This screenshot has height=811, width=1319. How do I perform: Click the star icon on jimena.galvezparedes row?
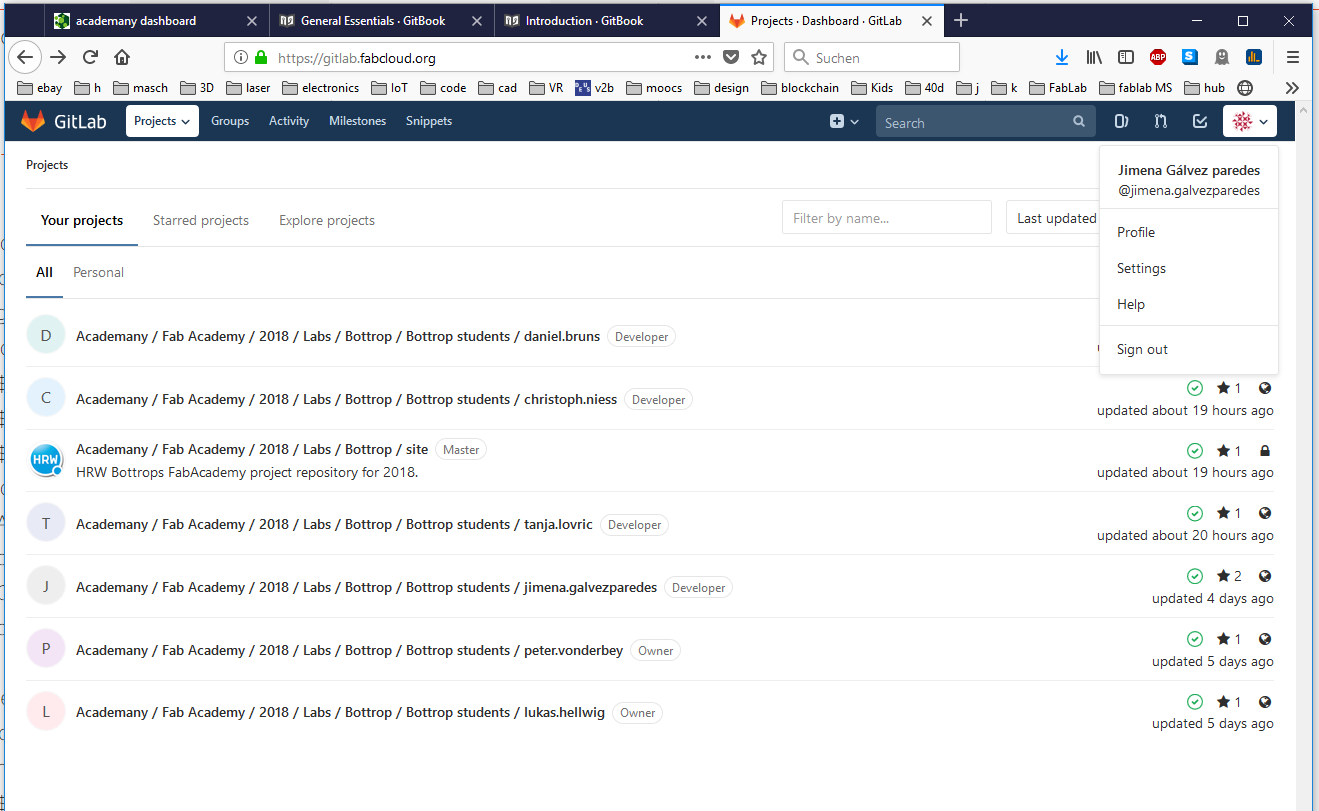coord(1223,576)
